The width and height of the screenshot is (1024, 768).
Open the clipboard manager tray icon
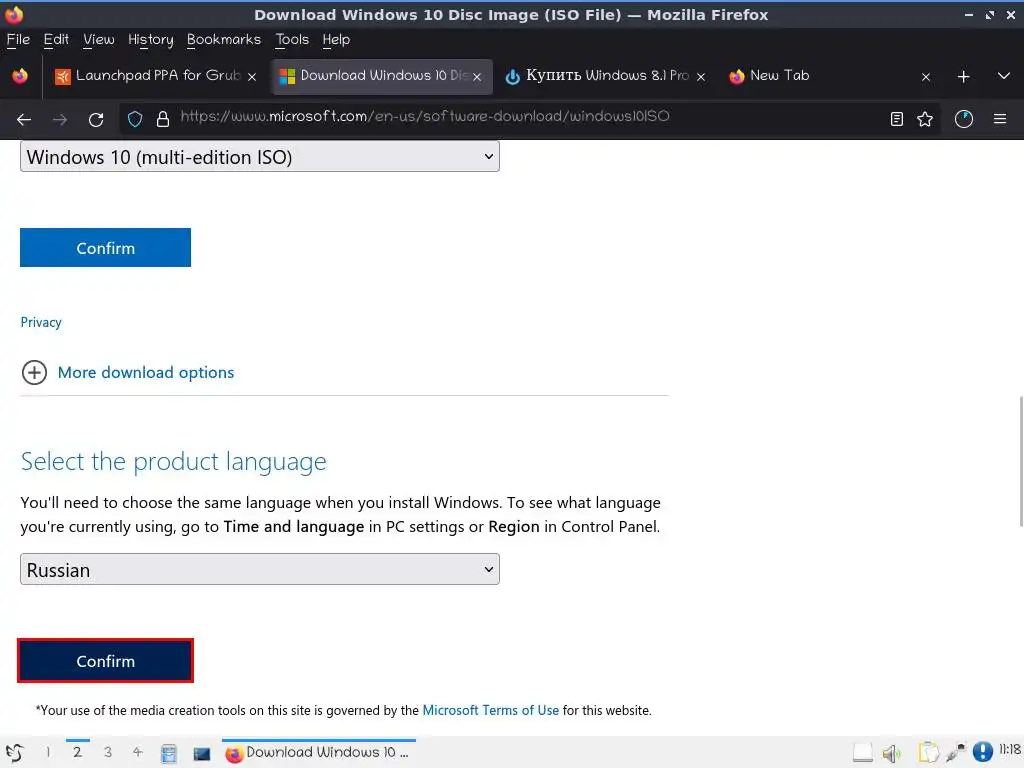tap(927, 753)
